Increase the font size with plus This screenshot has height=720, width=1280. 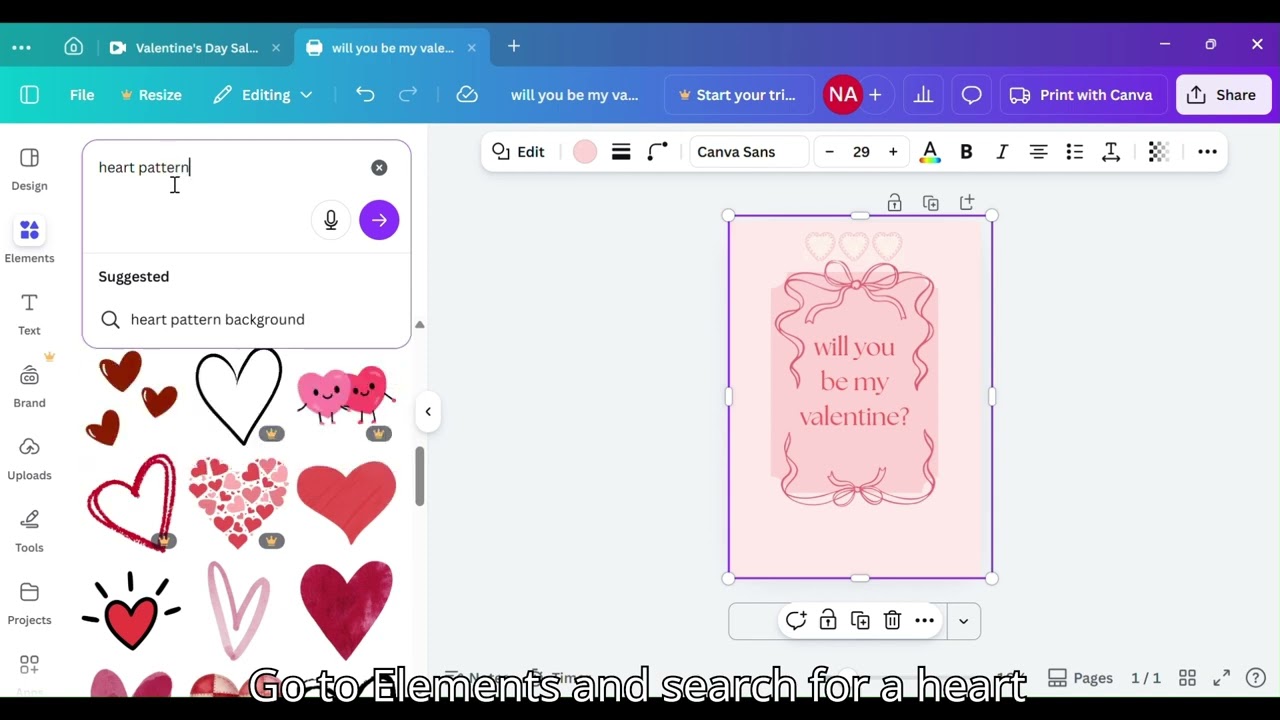[893, 152]
